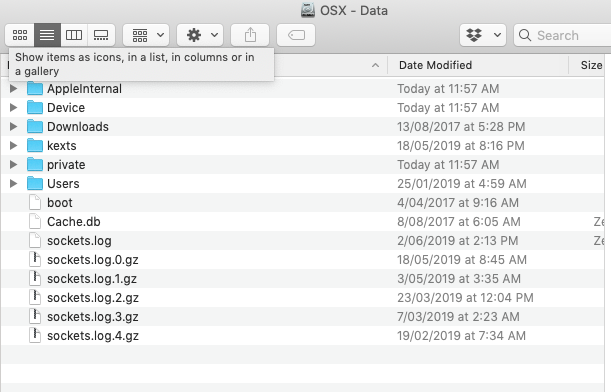Select the private folder icon

click(x=35, y=164)
